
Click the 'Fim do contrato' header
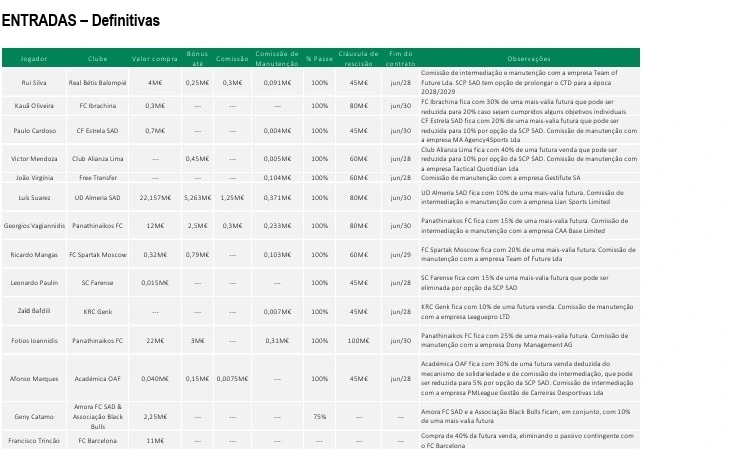pos(400,59)
